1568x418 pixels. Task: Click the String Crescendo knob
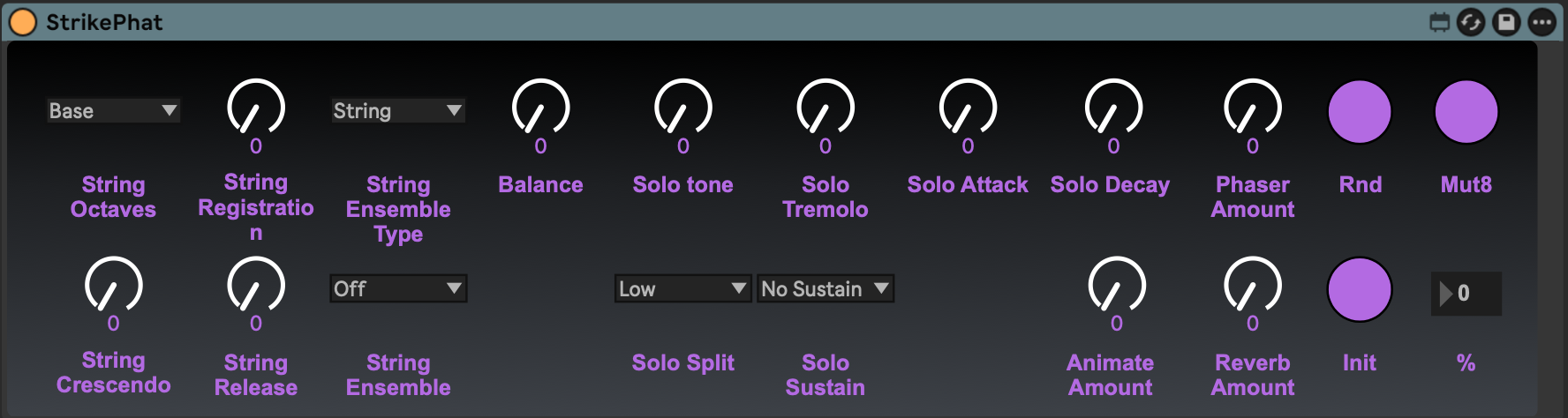[x=113, y=286]
